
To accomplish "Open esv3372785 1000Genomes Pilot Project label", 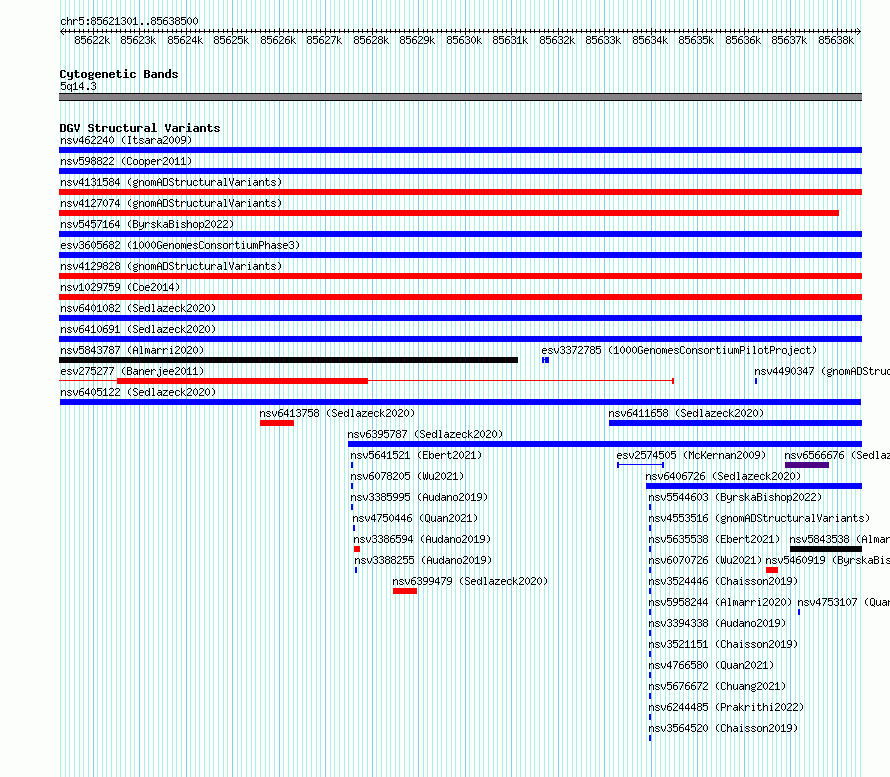I will click(x=679, y=350).
